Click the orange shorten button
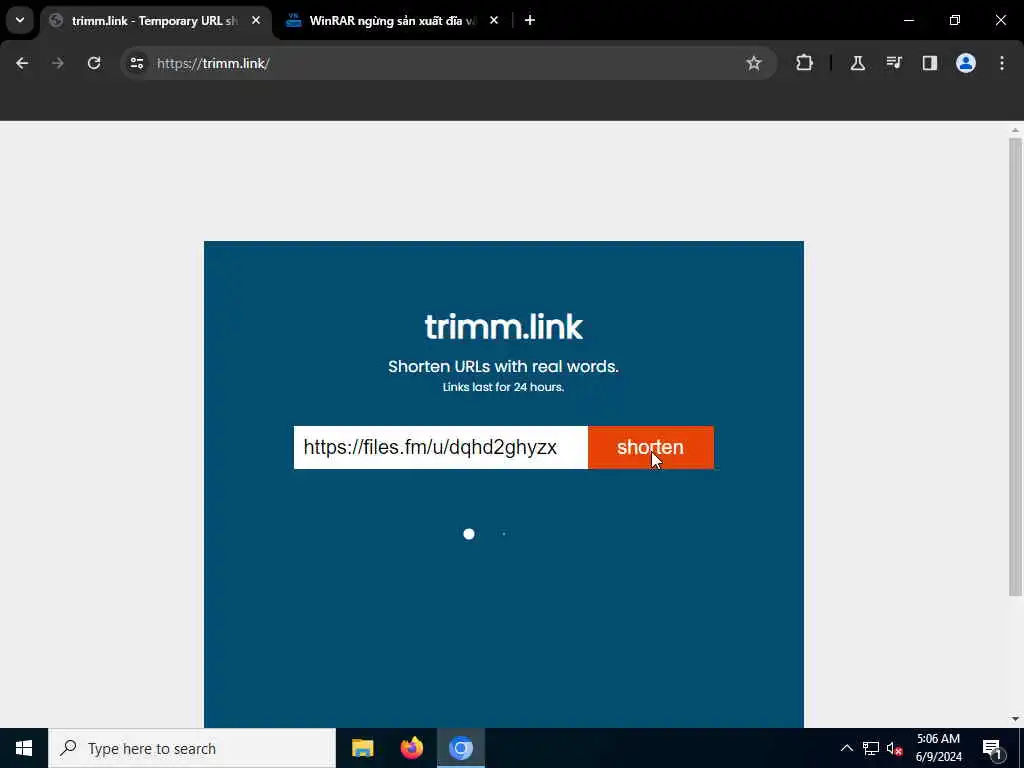The height and width of the screenshot is (768, 1024). point(650,447)
